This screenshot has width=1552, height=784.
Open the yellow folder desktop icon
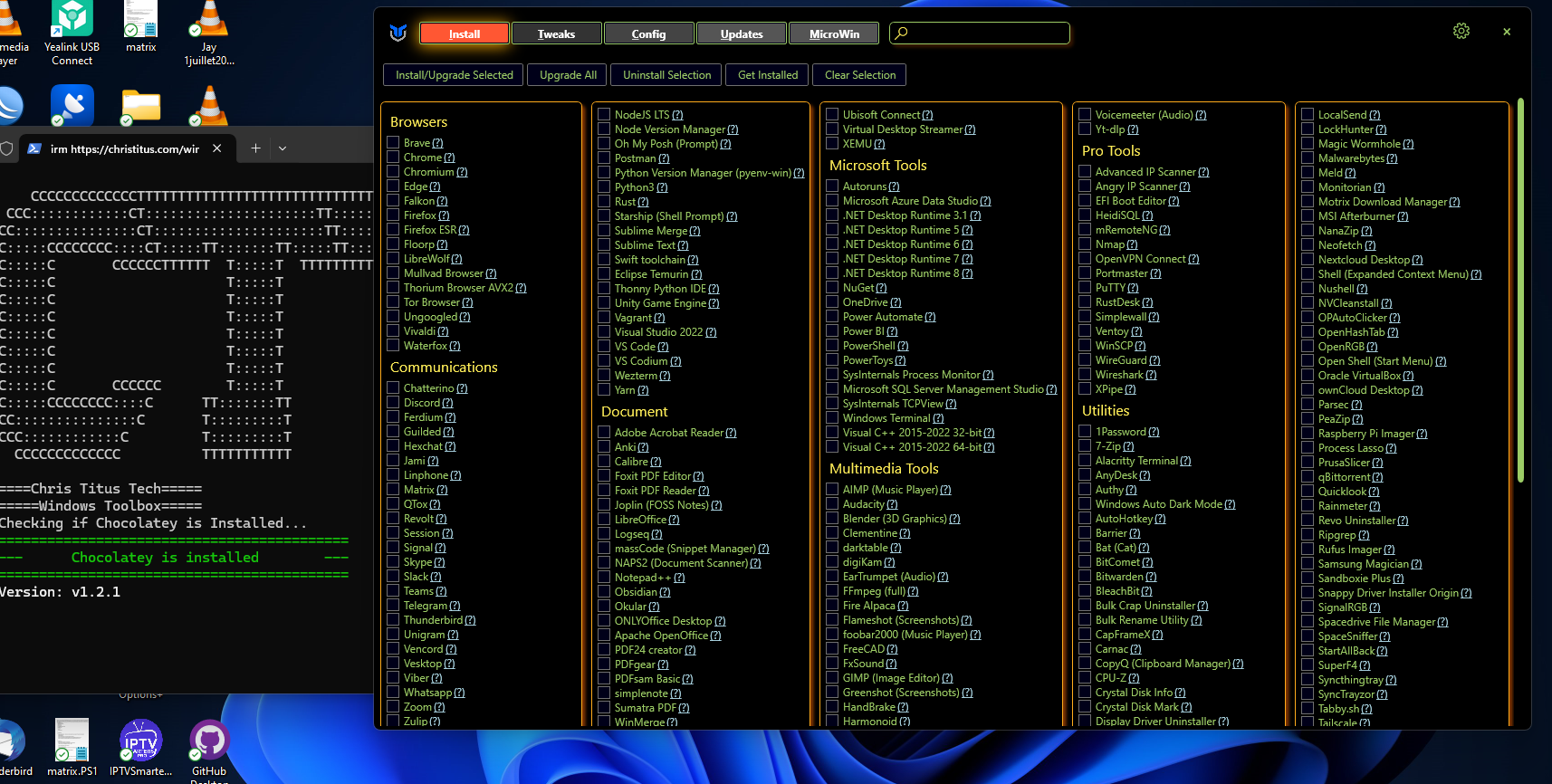point(140,106)
